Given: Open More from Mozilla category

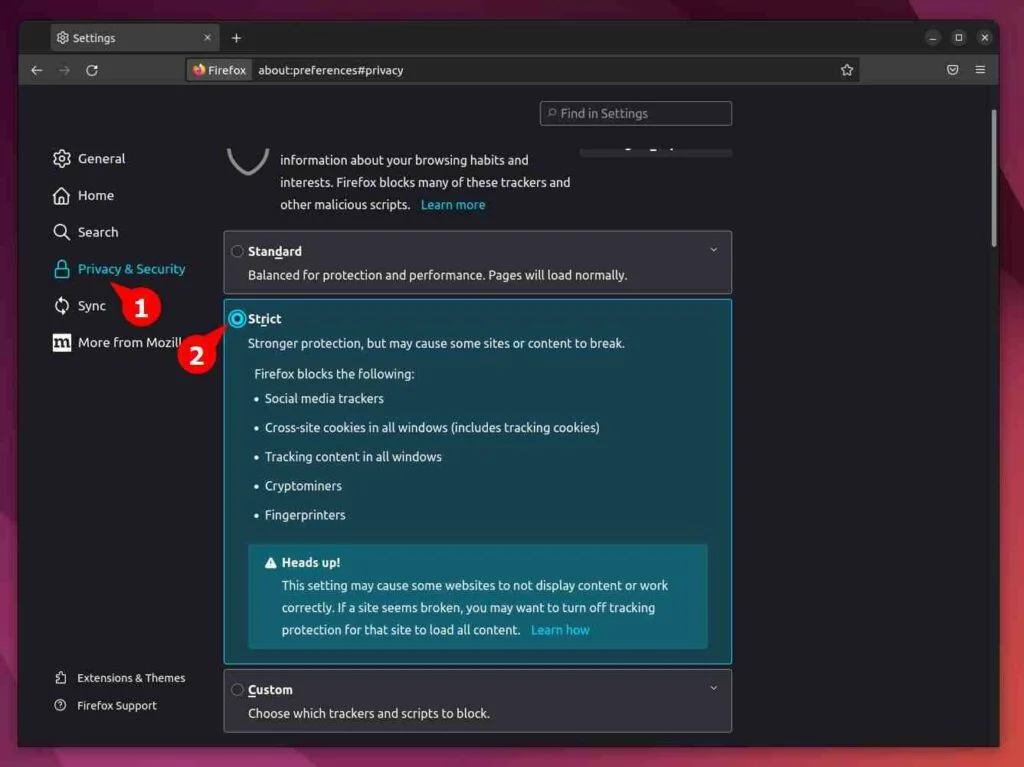Looking at the screenshot, I should click(117, 342).
